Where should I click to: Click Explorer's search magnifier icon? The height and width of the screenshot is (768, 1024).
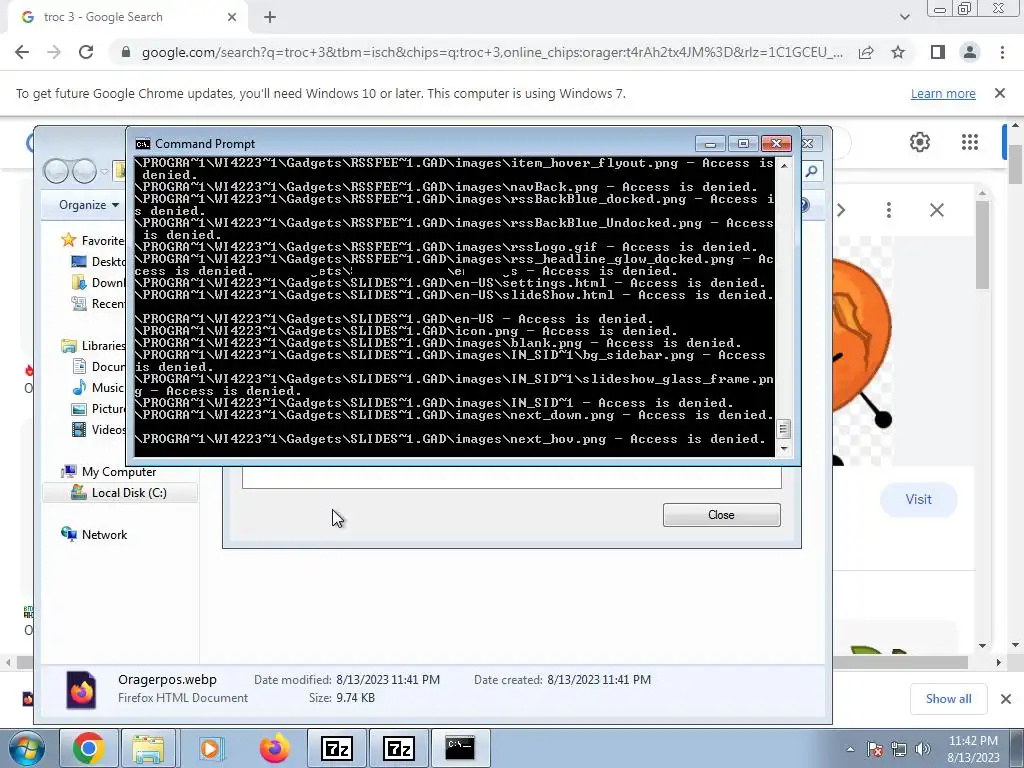point(812,171)
